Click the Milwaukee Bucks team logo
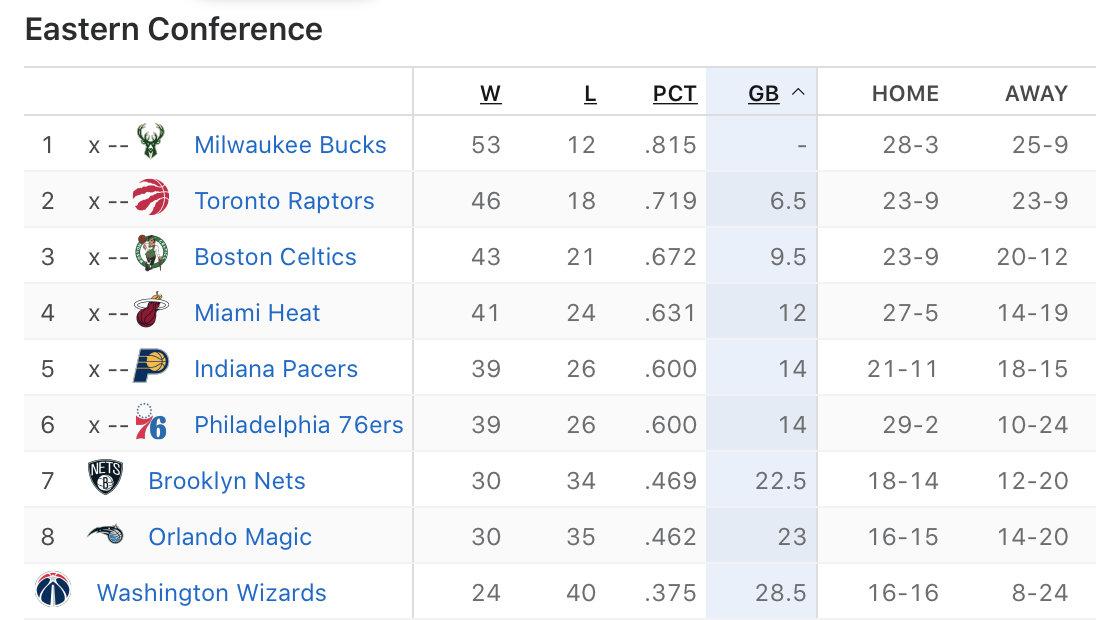This screenshot has width=1096, height=620. click(150, 141)
